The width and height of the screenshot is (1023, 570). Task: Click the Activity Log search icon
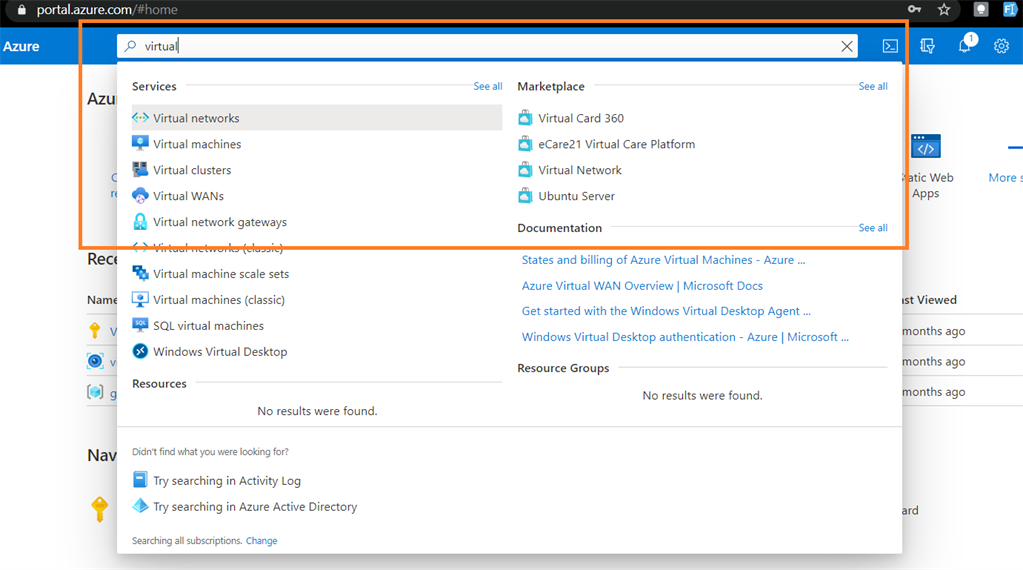point(140,480)
